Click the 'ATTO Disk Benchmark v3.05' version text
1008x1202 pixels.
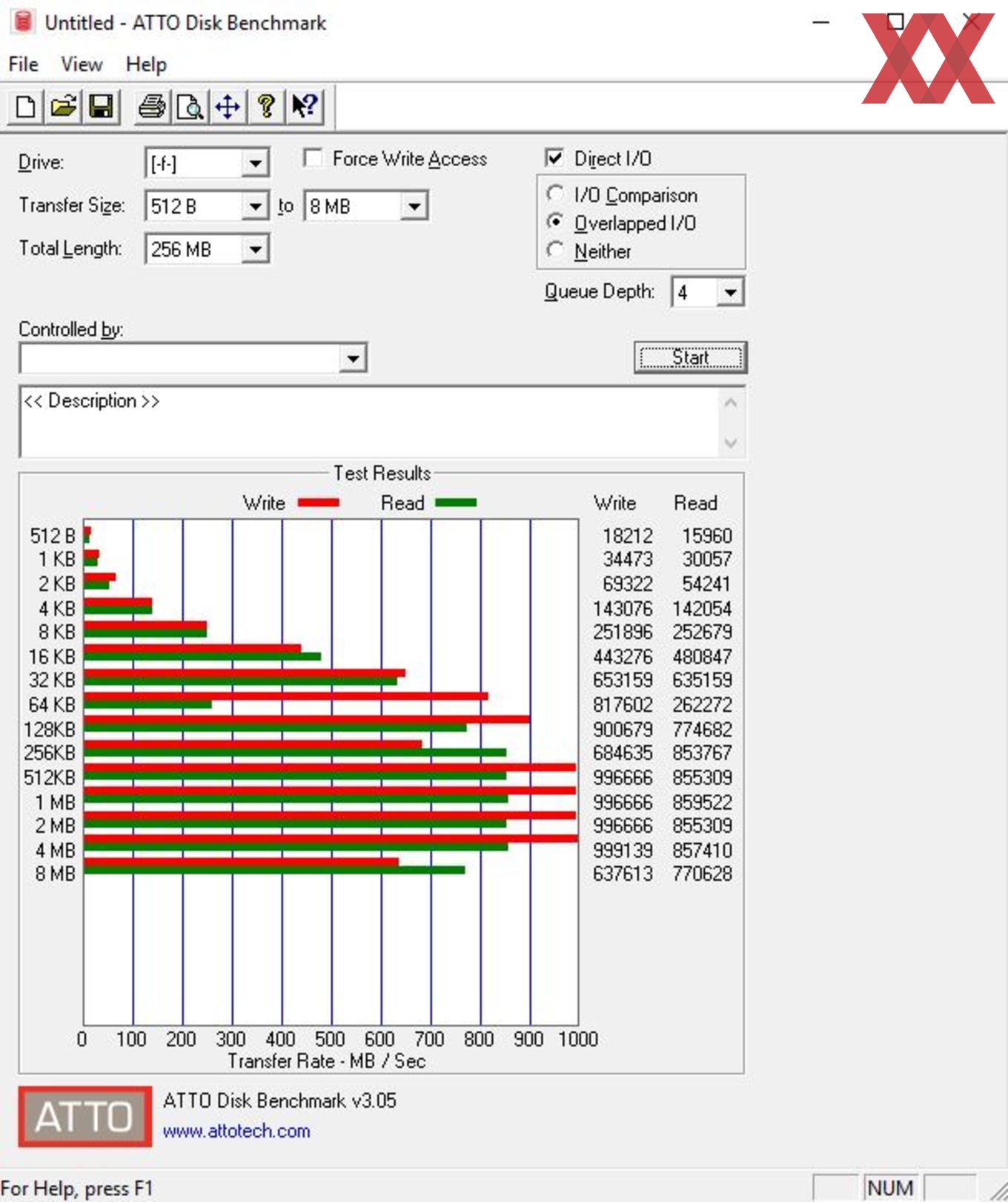coord(279,1100)
